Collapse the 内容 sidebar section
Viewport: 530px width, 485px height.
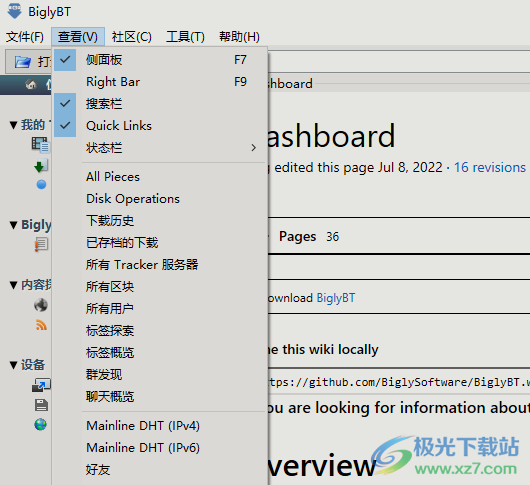click(13, 285)
